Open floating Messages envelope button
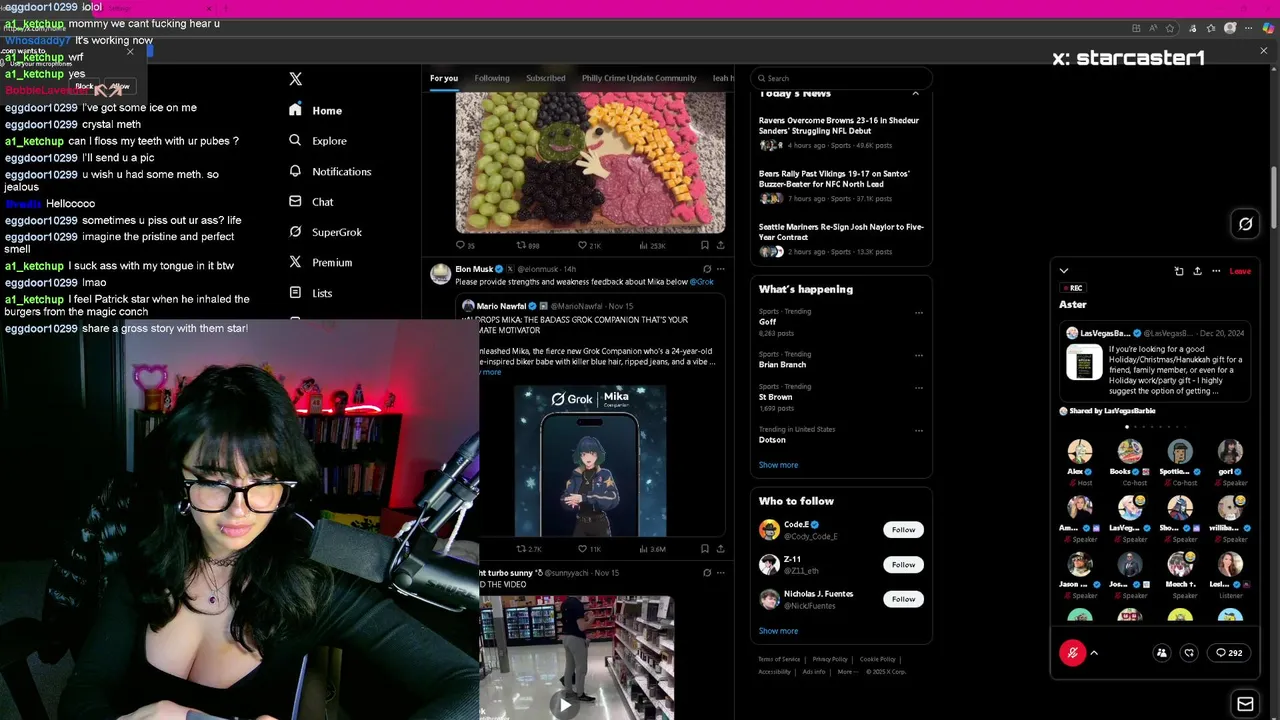 1246,704
